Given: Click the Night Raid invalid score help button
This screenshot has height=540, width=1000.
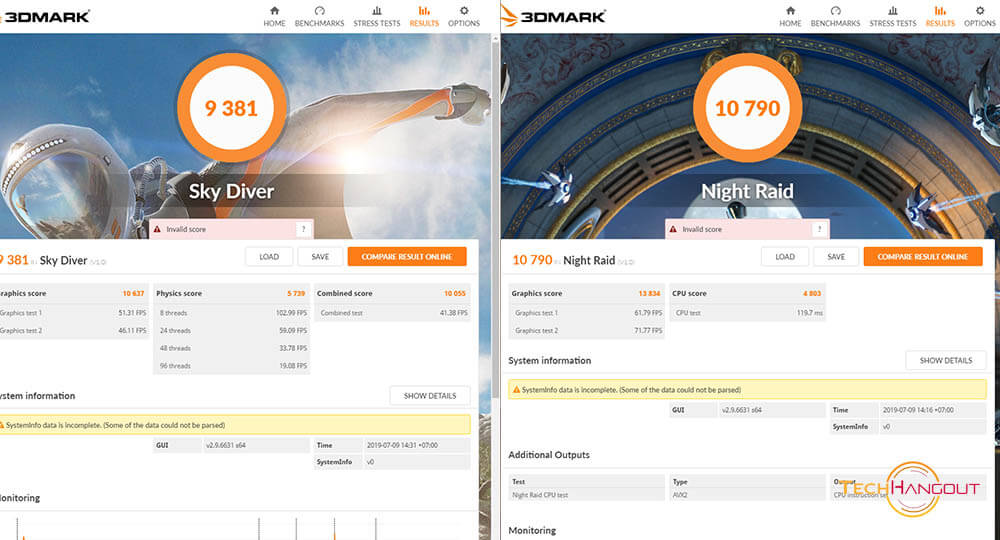Looking at the screenshot, I should click(x=820, y=229).
